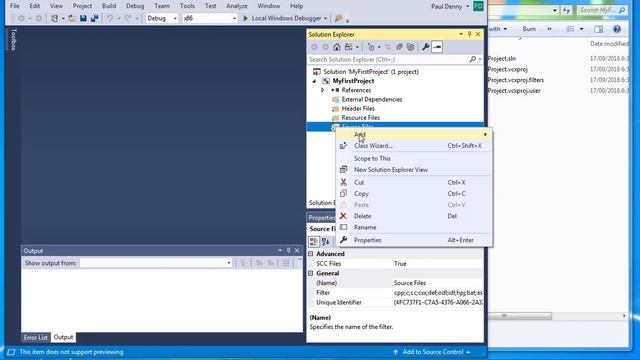Click the Redo arrow icon in toolbar

(128, 18)
